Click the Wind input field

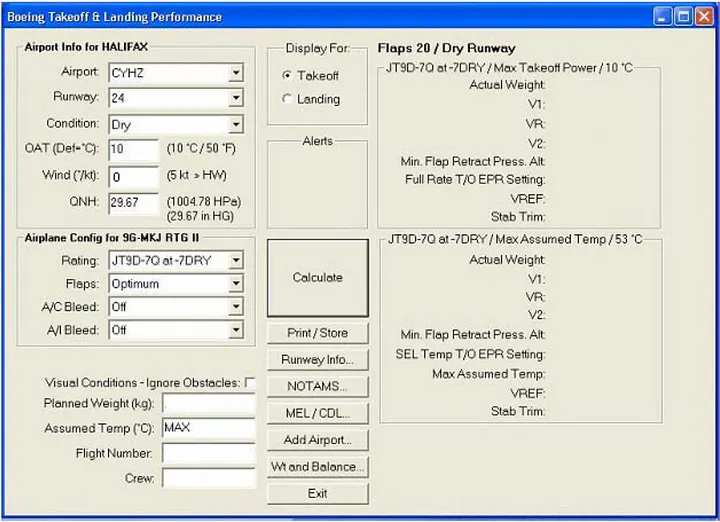pyautogui.click(x=134, y=177)
